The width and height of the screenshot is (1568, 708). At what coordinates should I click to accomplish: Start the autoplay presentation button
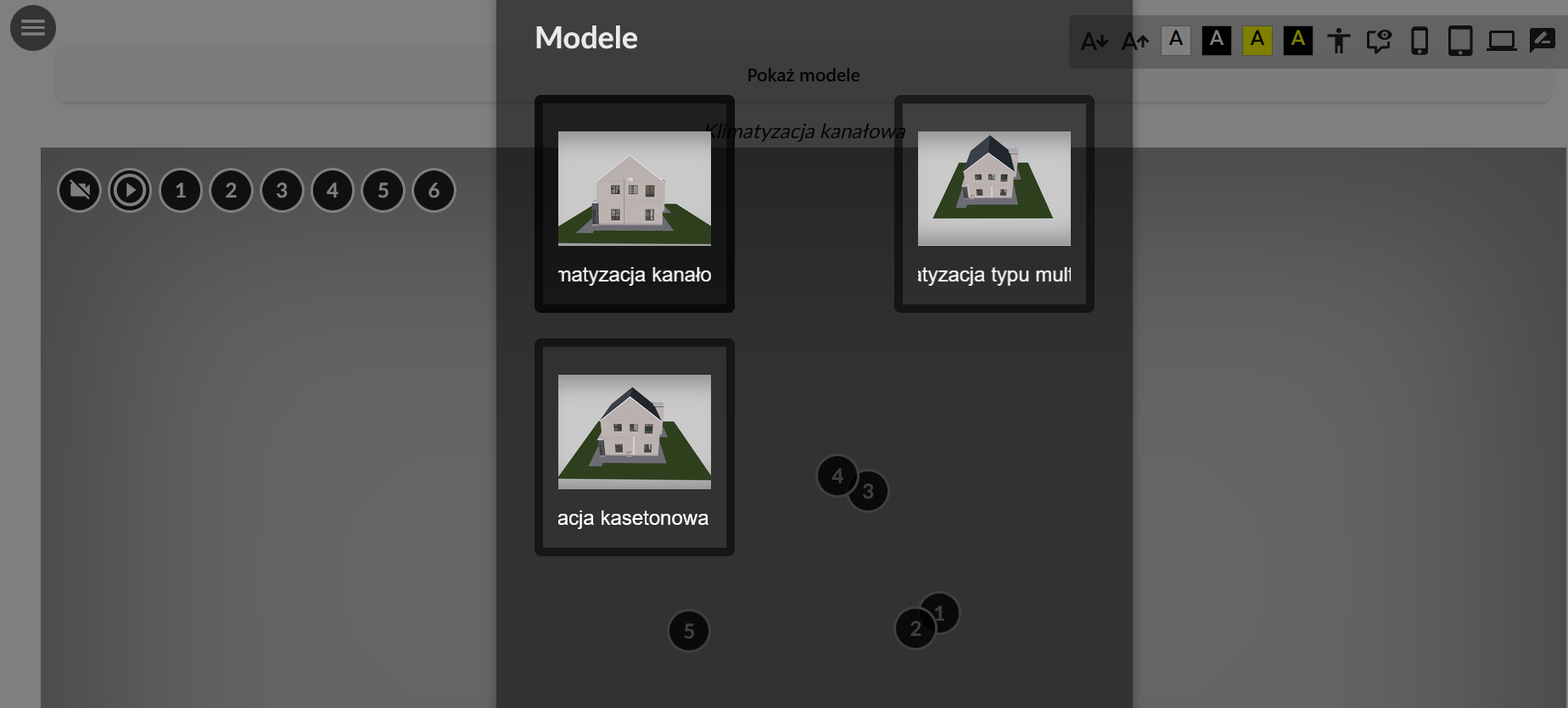[x=130, y=190]
